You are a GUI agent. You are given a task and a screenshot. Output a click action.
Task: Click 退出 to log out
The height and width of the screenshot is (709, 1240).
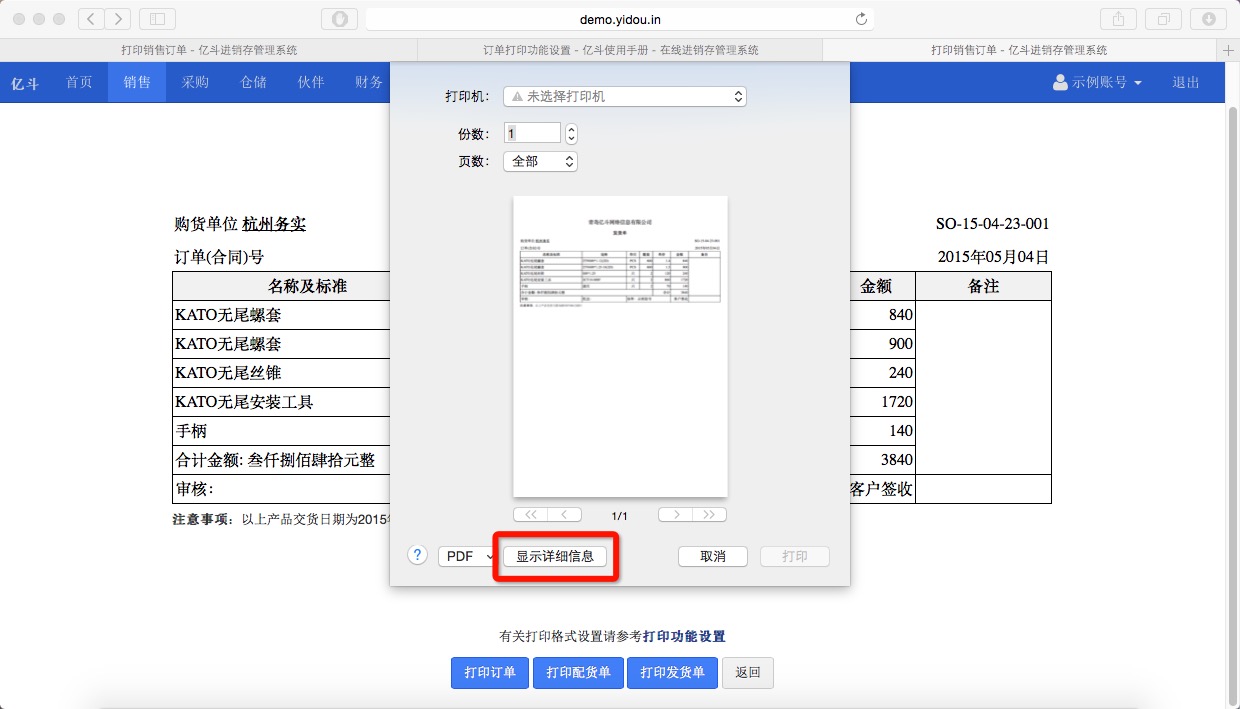(1186, 82)
